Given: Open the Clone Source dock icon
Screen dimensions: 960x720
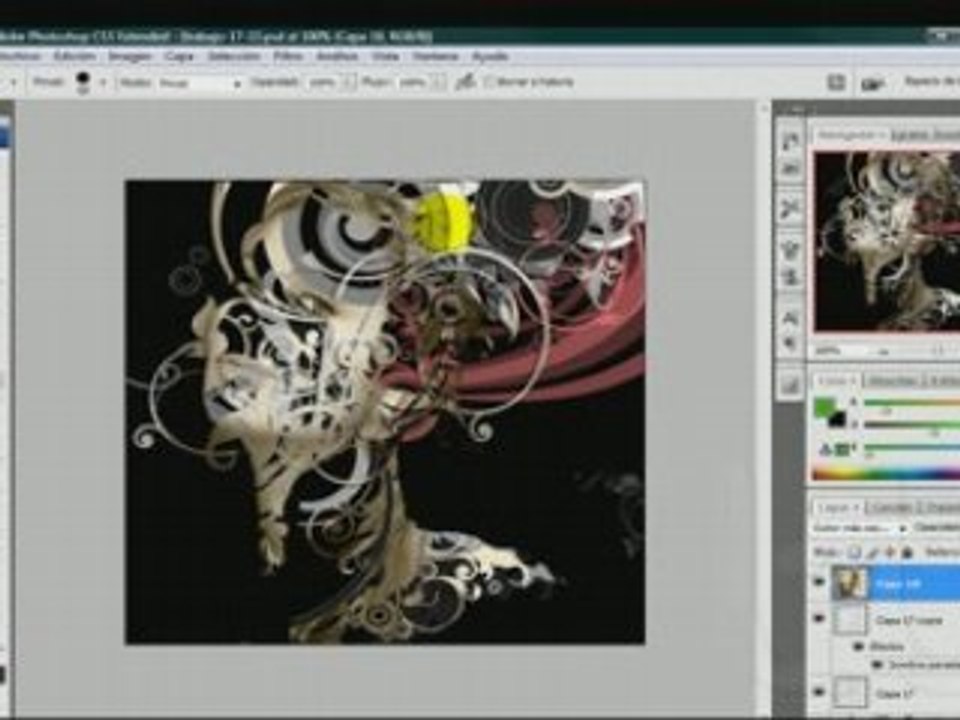Looking at the screenshot, I should [x=790, y=277].
